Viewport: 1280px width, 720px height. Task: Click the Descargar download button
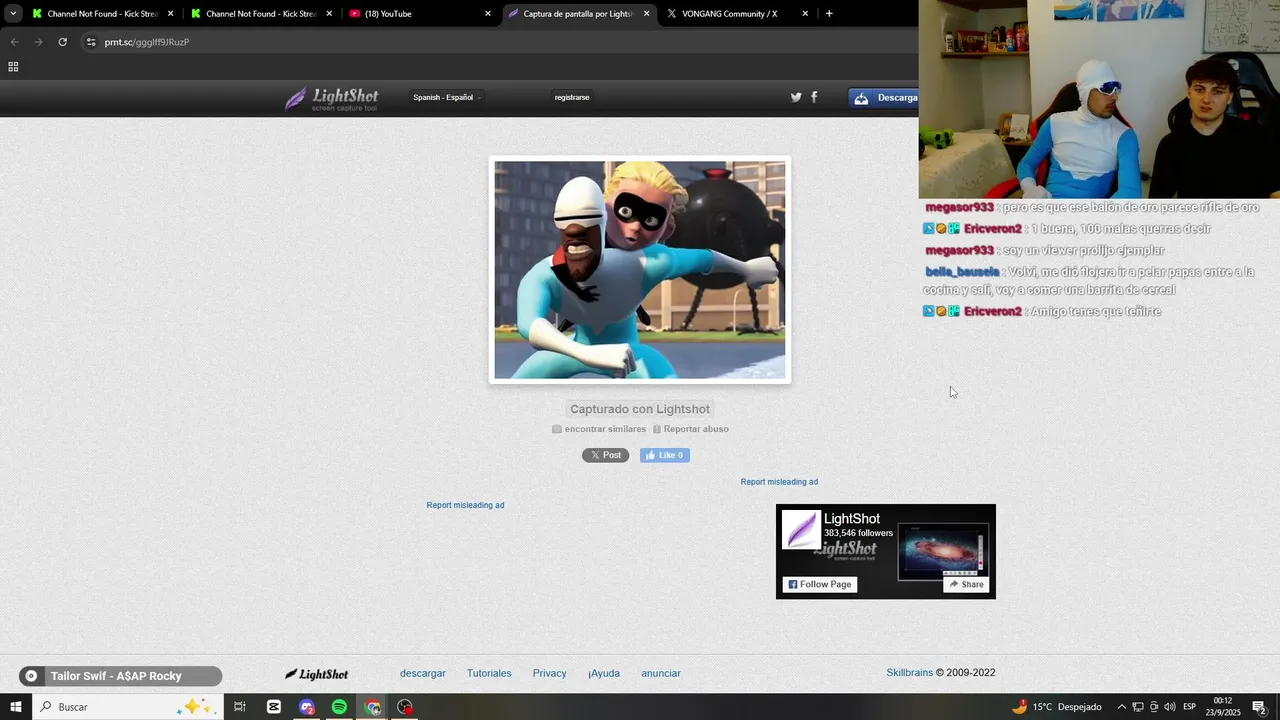[884, 97]
